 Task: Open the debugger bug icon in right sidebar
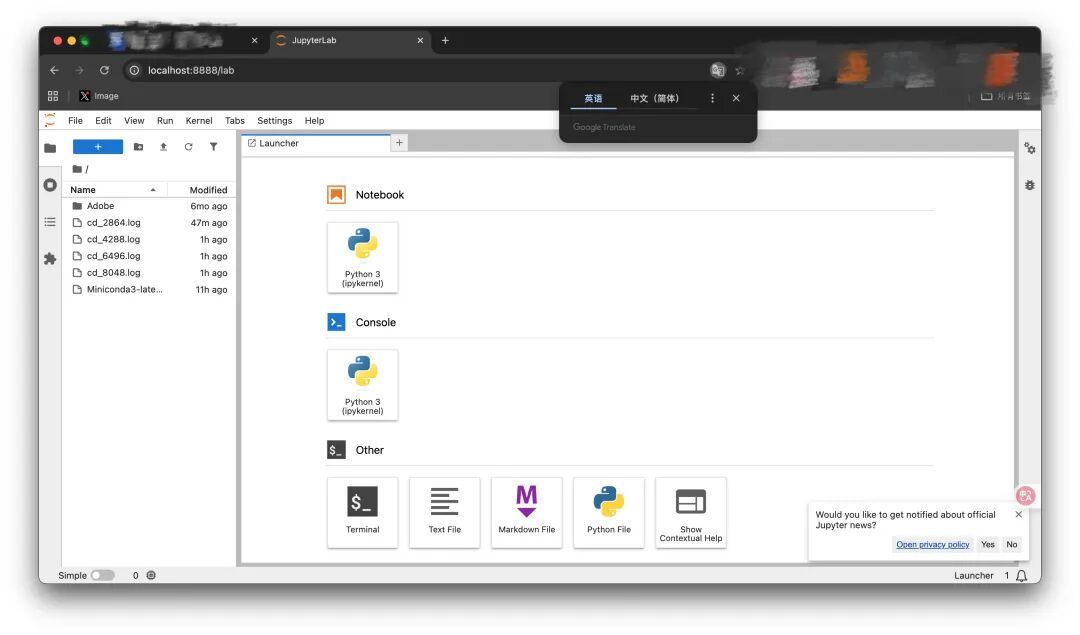pos(1030,185)
